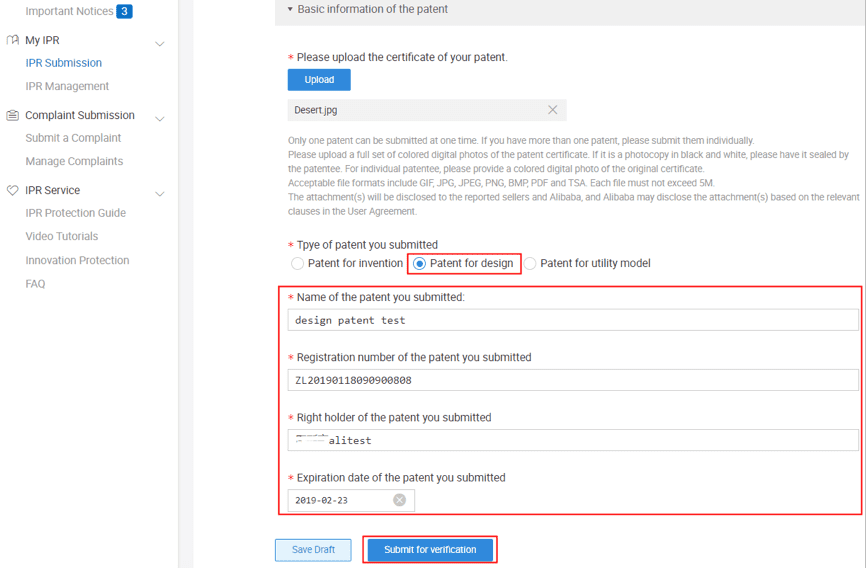Click the Important Notices count badge
Screen dimensions: 866x568
click(x=124, y=12)
